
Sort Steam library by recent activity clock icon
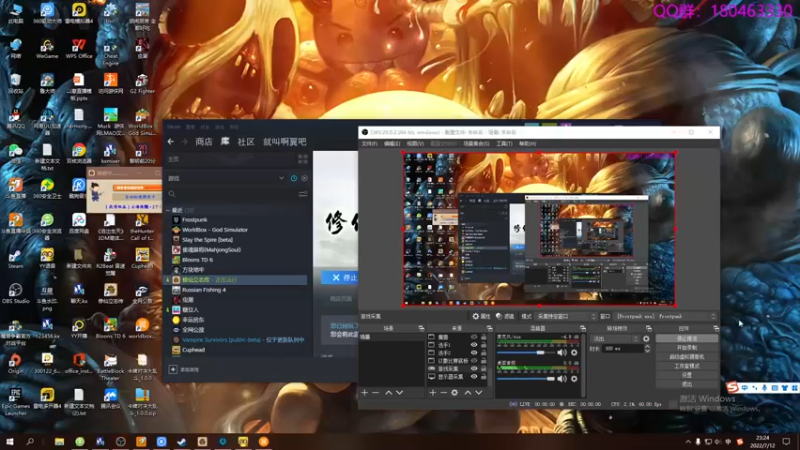(x=294, y=179)
